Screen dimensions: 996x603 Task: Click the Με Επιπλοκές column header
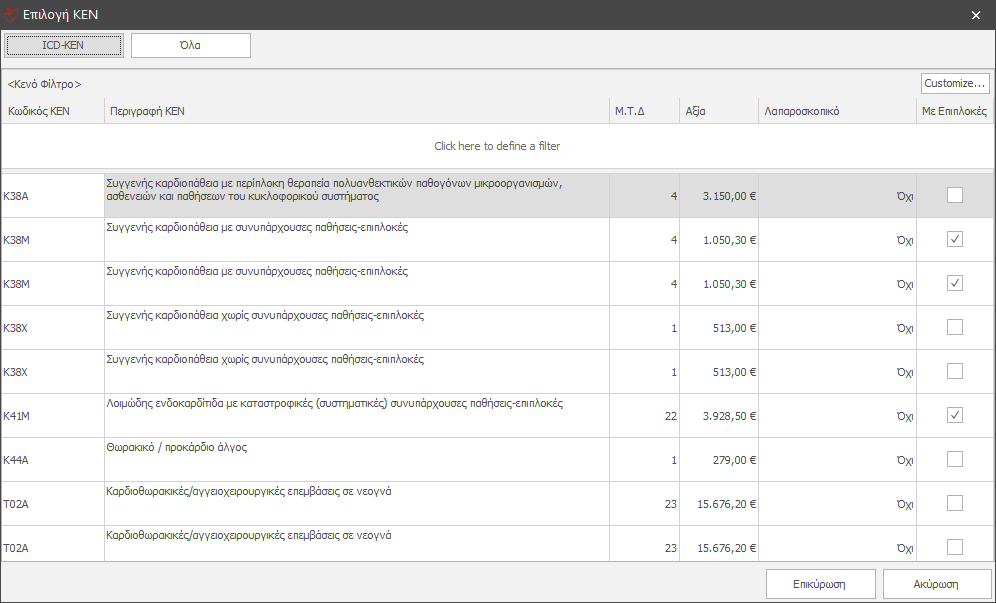click(954, 111)
